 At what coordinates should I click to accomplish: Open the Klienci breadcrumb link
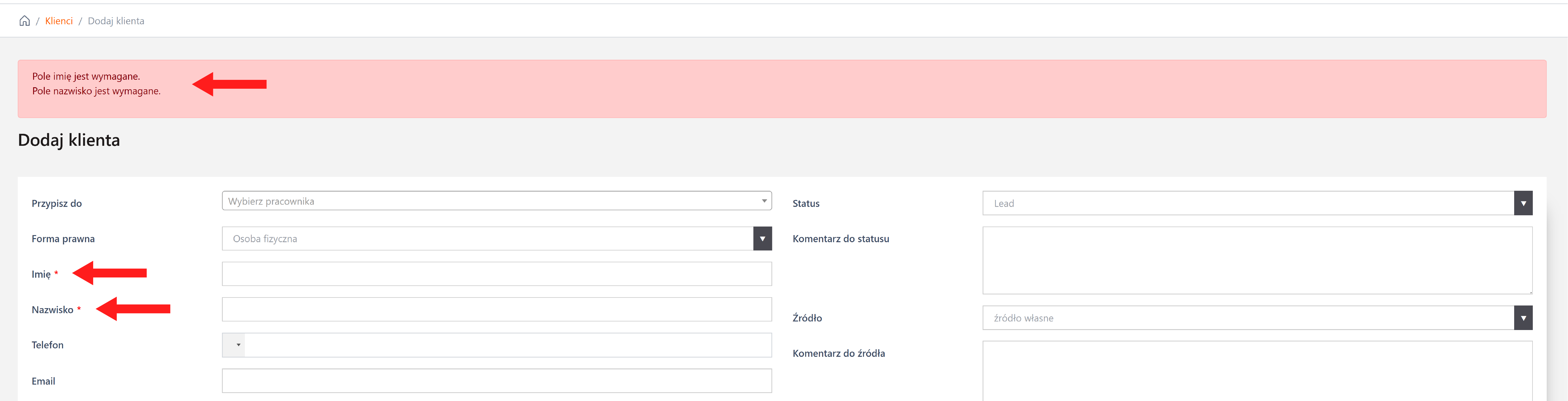pos(59,21)
